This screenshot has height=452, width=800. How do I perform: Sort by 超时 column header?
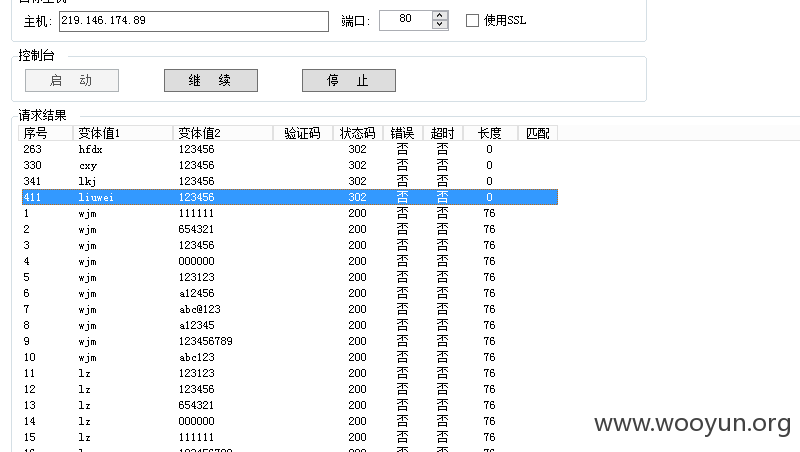click(x=443, y=133)
